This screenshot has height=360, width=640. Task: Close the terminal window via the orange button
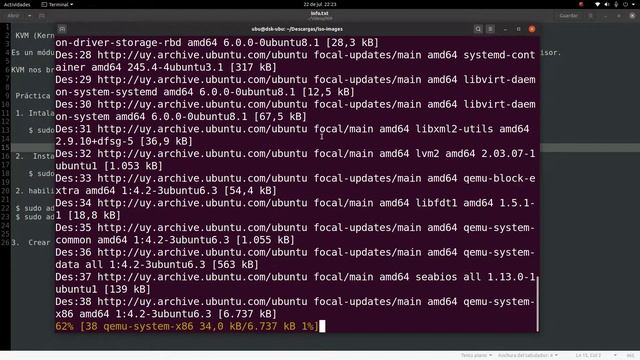(532, 29)
